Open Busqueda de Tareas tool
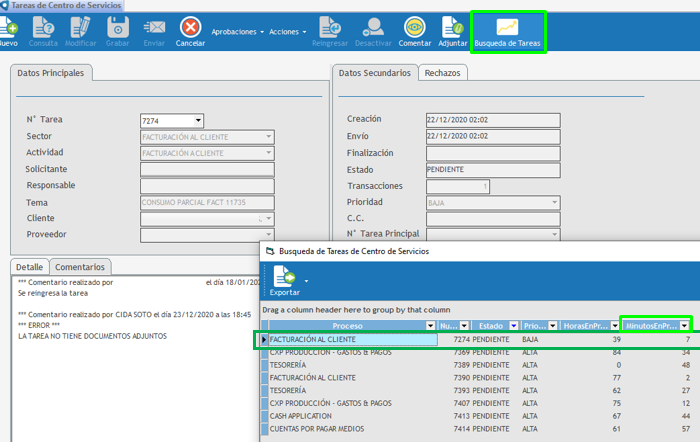The image size is (700, 442). coord(508,27)
